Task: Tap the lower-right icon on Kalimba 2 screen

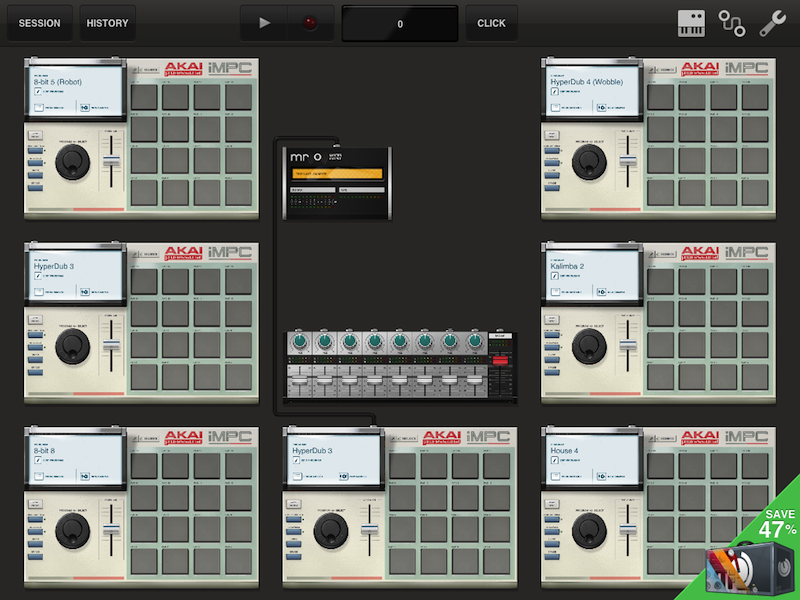Action: pyautogui.click(x=602, y=292)
